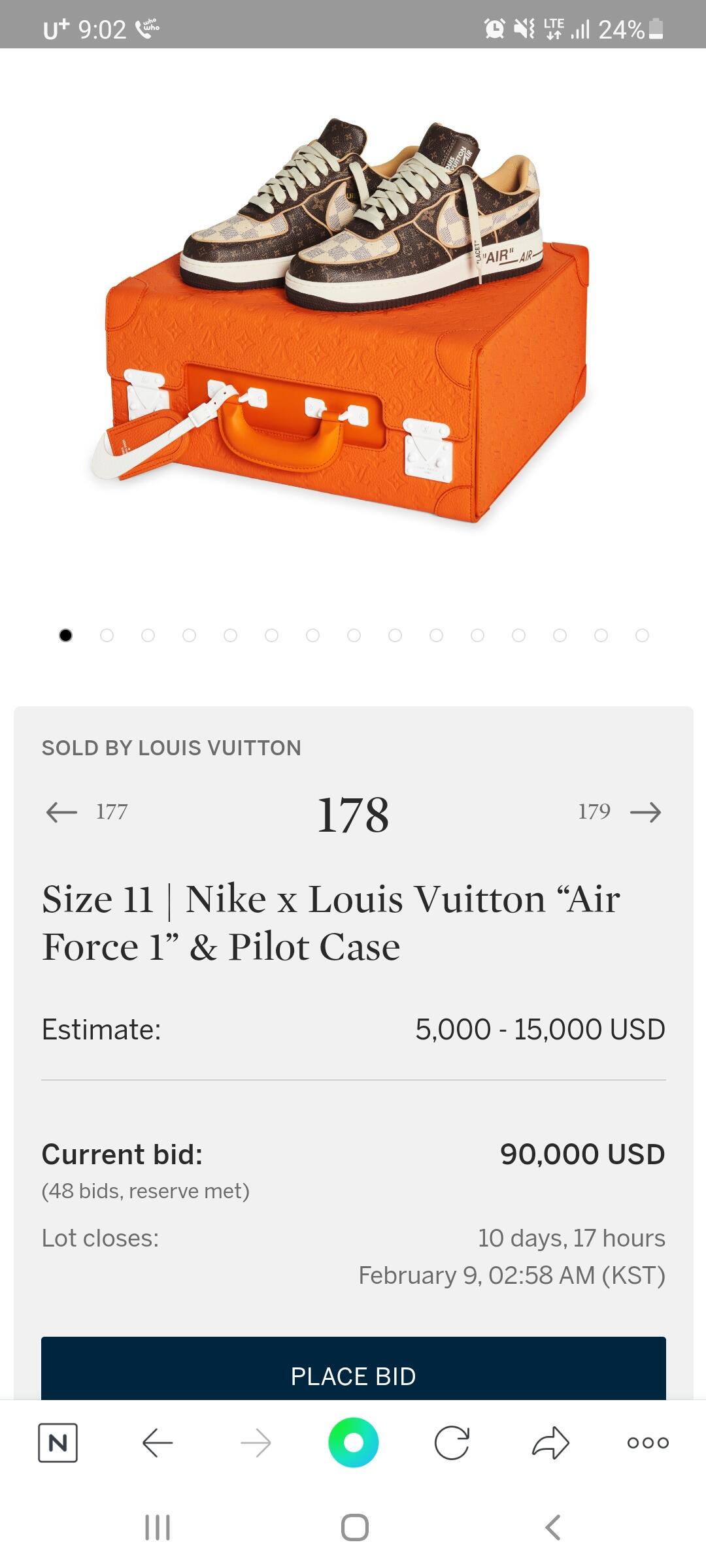This screenshot has height=1568, width=706.
Task: Select the fifth image carousel dot
Action: pyautogui.click(x=230, y=635)
